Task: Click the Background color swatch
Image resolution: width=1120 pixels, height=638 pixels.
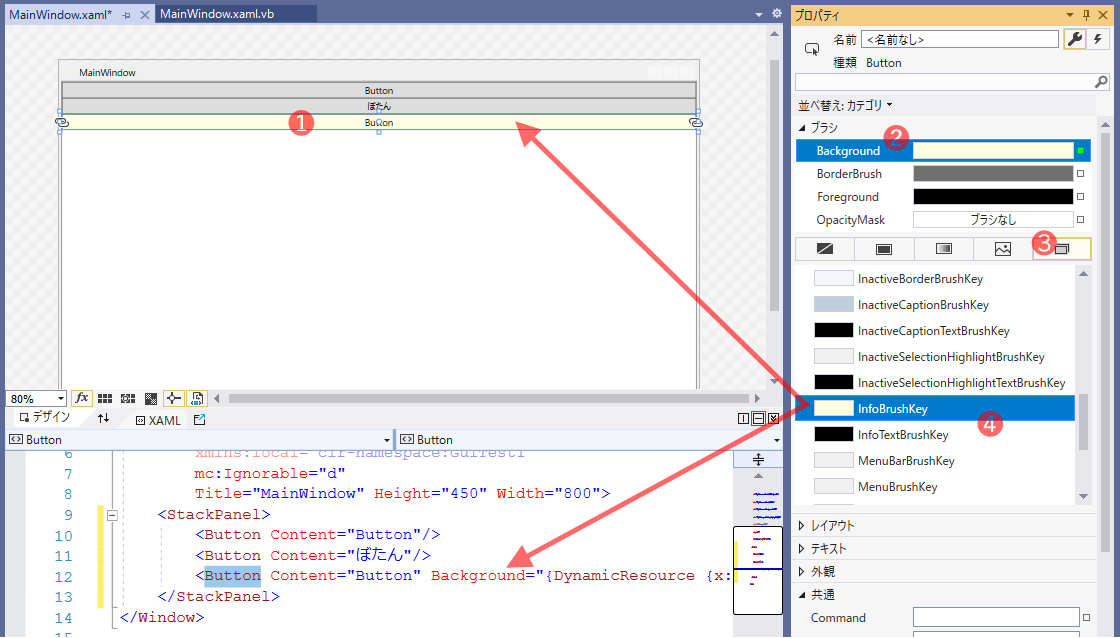Action: coord(993,151)
